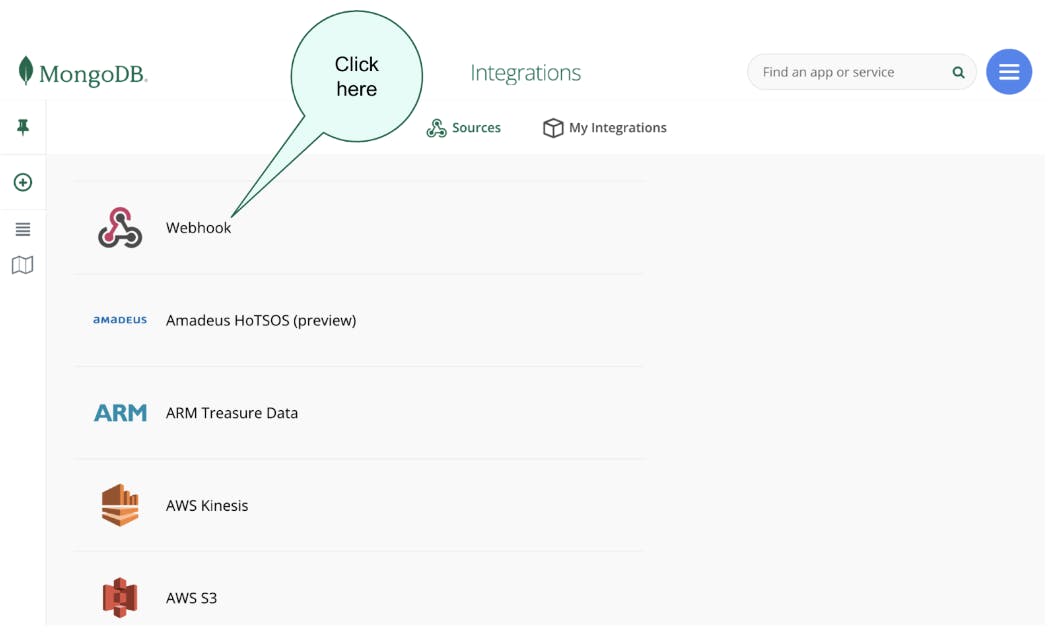Open Amadeus HoTSOS (preview) integration
The height and width of the screenshot is (638, 1060).
click(261, 321)
